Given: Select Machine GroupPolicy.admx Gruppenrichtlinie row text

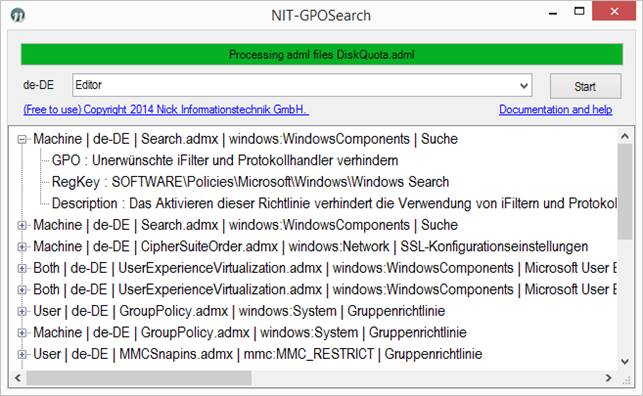Looking at the screenshot, I should point(250,332).
